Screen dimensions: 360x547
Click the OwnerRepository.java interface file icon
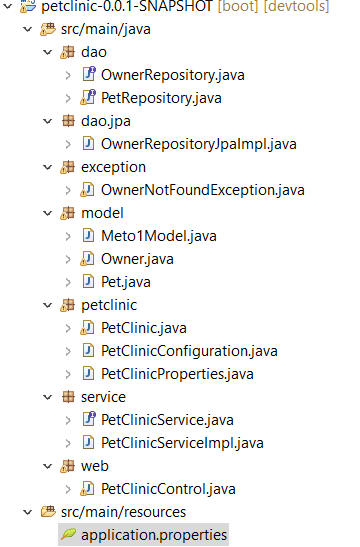[89, 74]
